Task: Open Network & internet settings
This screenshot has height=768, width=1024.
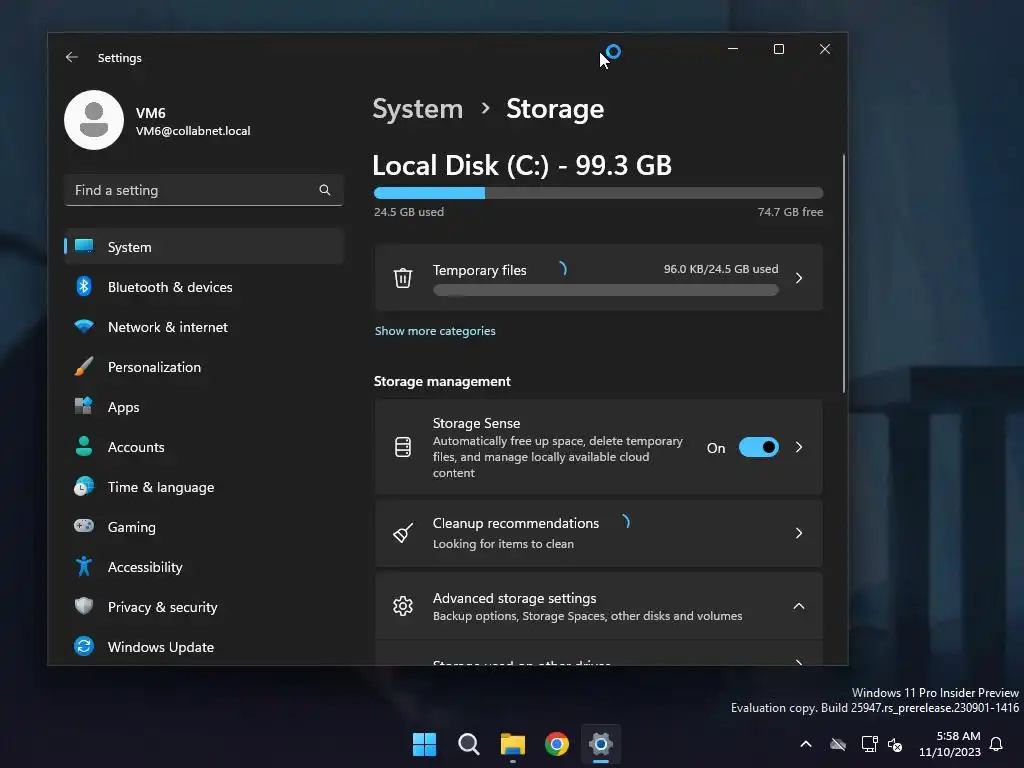Action: click(204, 327)
